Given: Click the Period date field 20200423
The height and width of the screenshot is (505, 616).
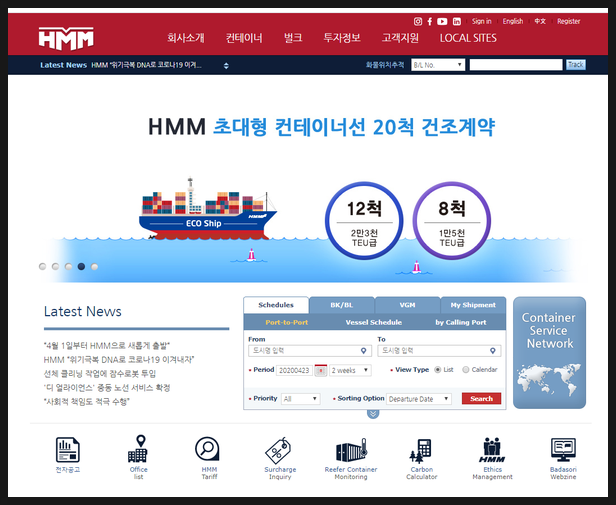Looking at the screenshot, I should pyautogui.click(x=294, y=371).
